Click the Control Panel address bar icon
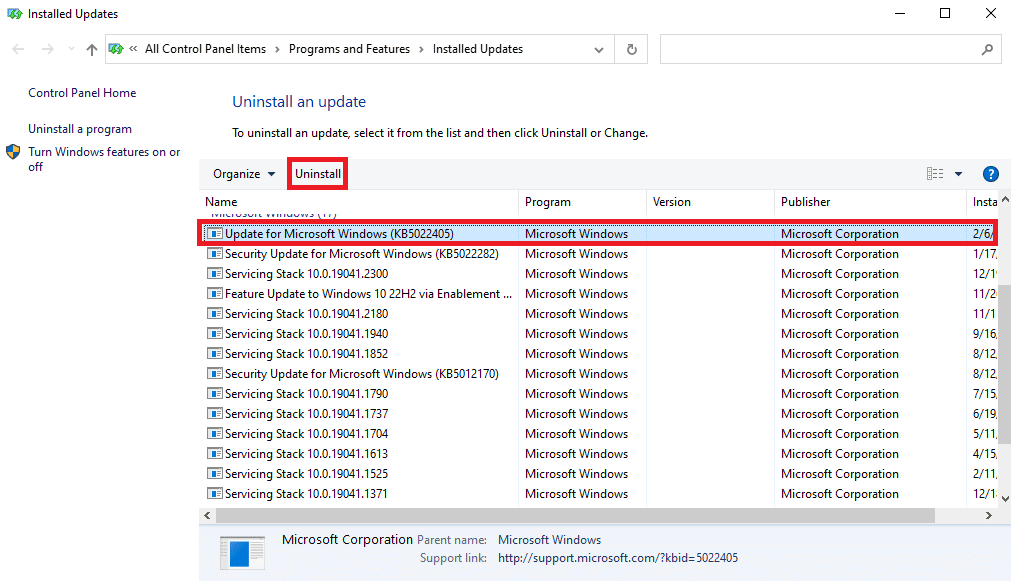Viewport: 1011px width, 581px height. tap(116, 49)
